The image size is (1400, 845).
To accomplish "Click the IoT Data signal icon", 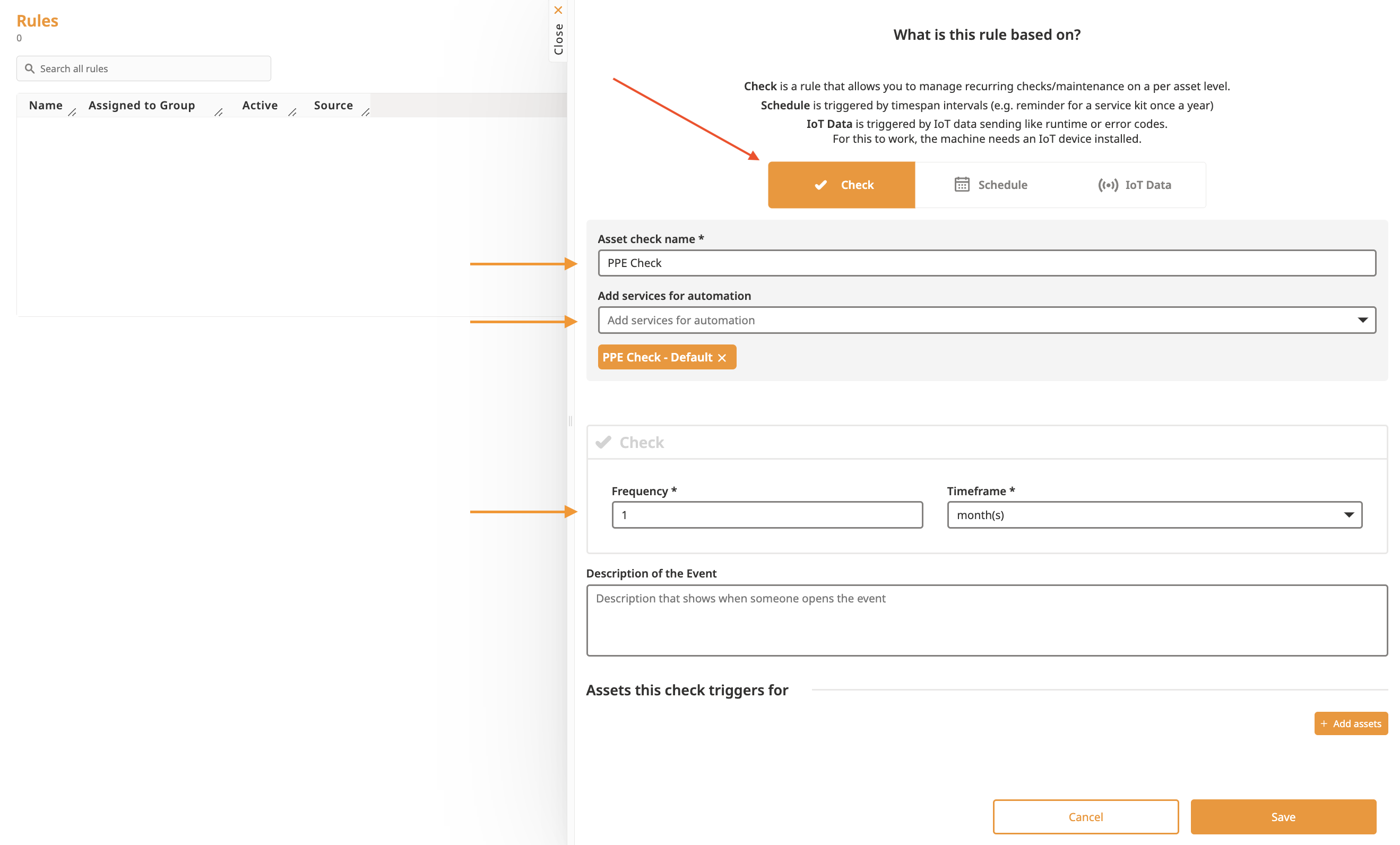I will point(1108,185).
